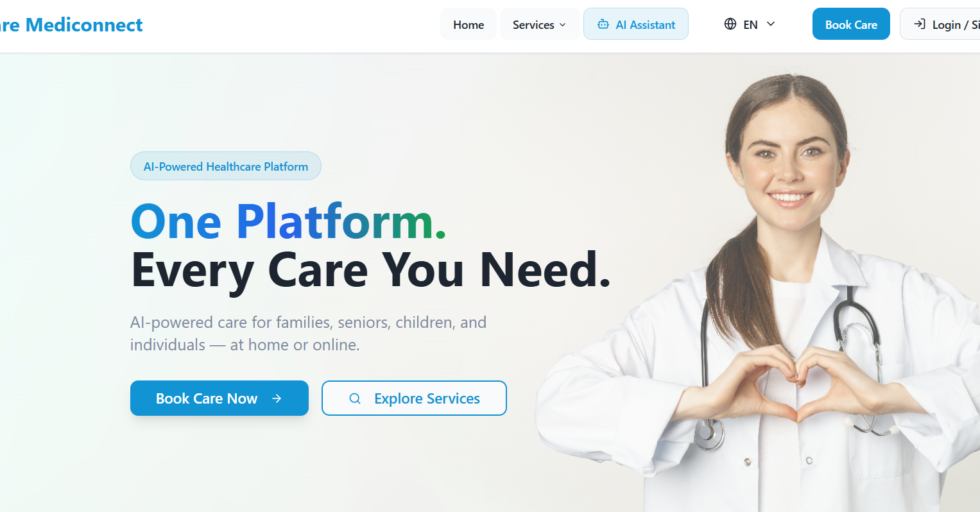Click the login arrow icon
Screen dimensions: 980x512
point(919,24)
